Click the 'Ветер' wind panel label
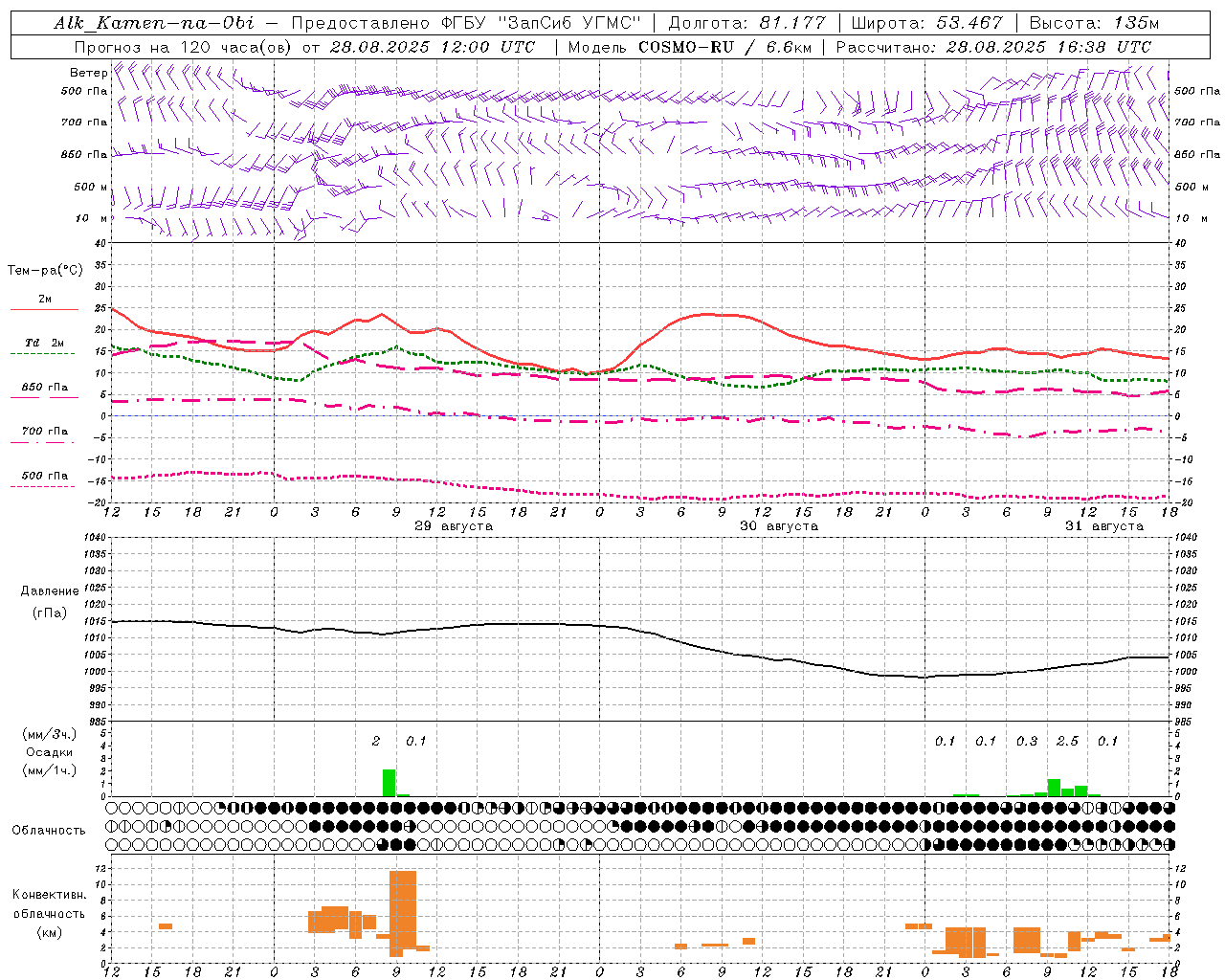Image resolution: width=1225 pixels, height=980 pixels. (x=88, y=73)
